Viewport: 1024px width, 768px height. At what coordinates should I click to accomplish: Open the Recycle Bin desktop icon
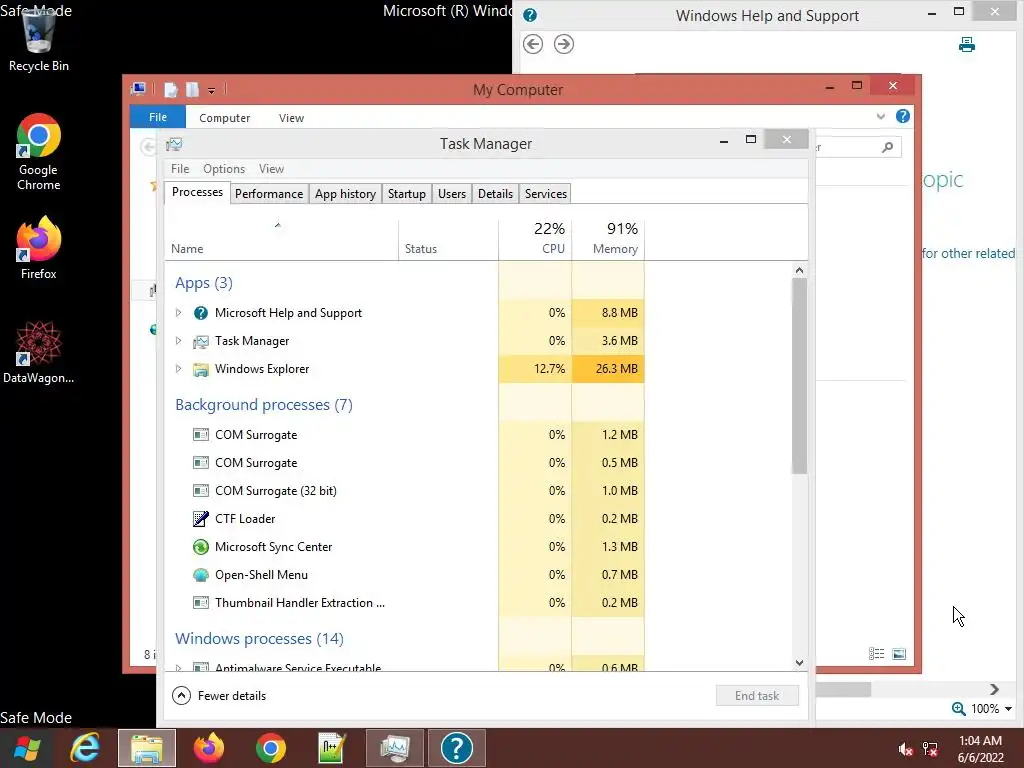pos(39,39)
